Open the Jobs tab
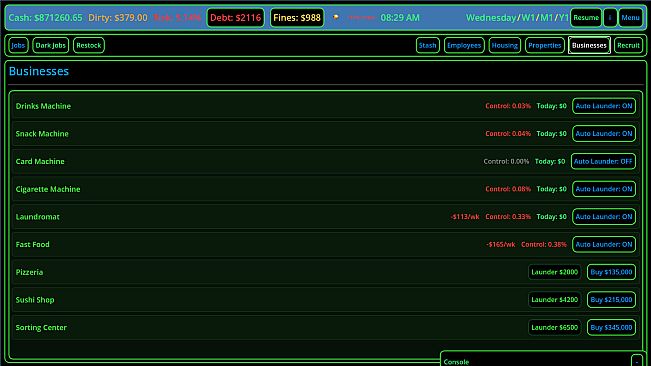This screenshot has width=651, height=366. point(18,45)
